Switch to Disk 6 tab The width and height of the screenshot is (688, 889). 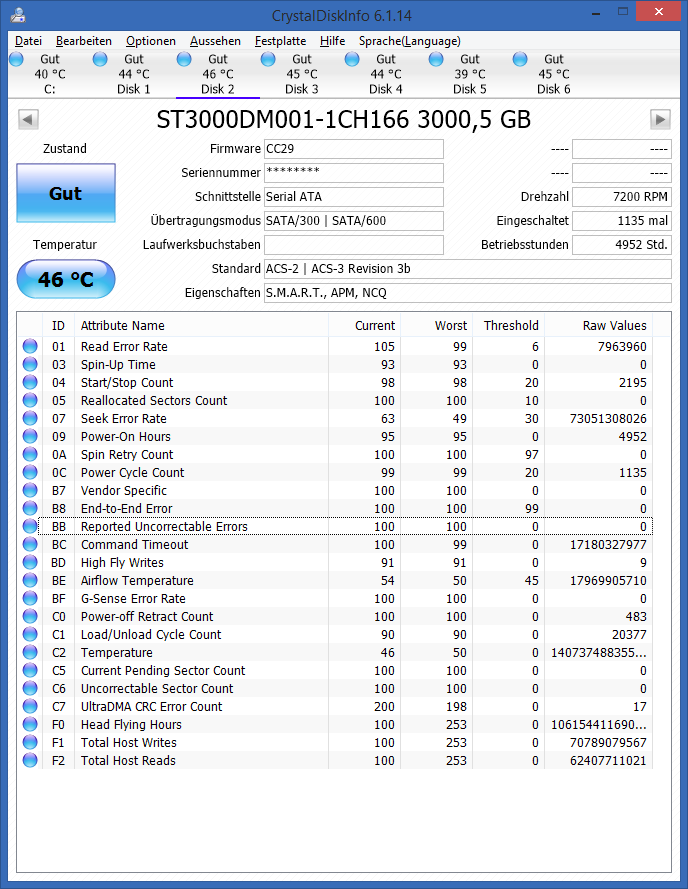[554, 74]
